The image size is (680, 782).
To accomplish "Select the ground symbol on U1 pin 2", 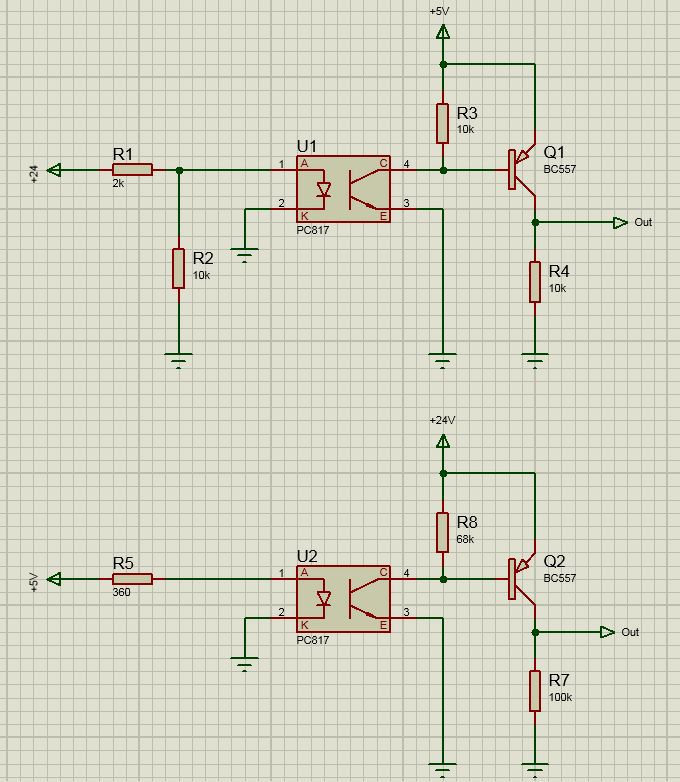I will [244, 255].
